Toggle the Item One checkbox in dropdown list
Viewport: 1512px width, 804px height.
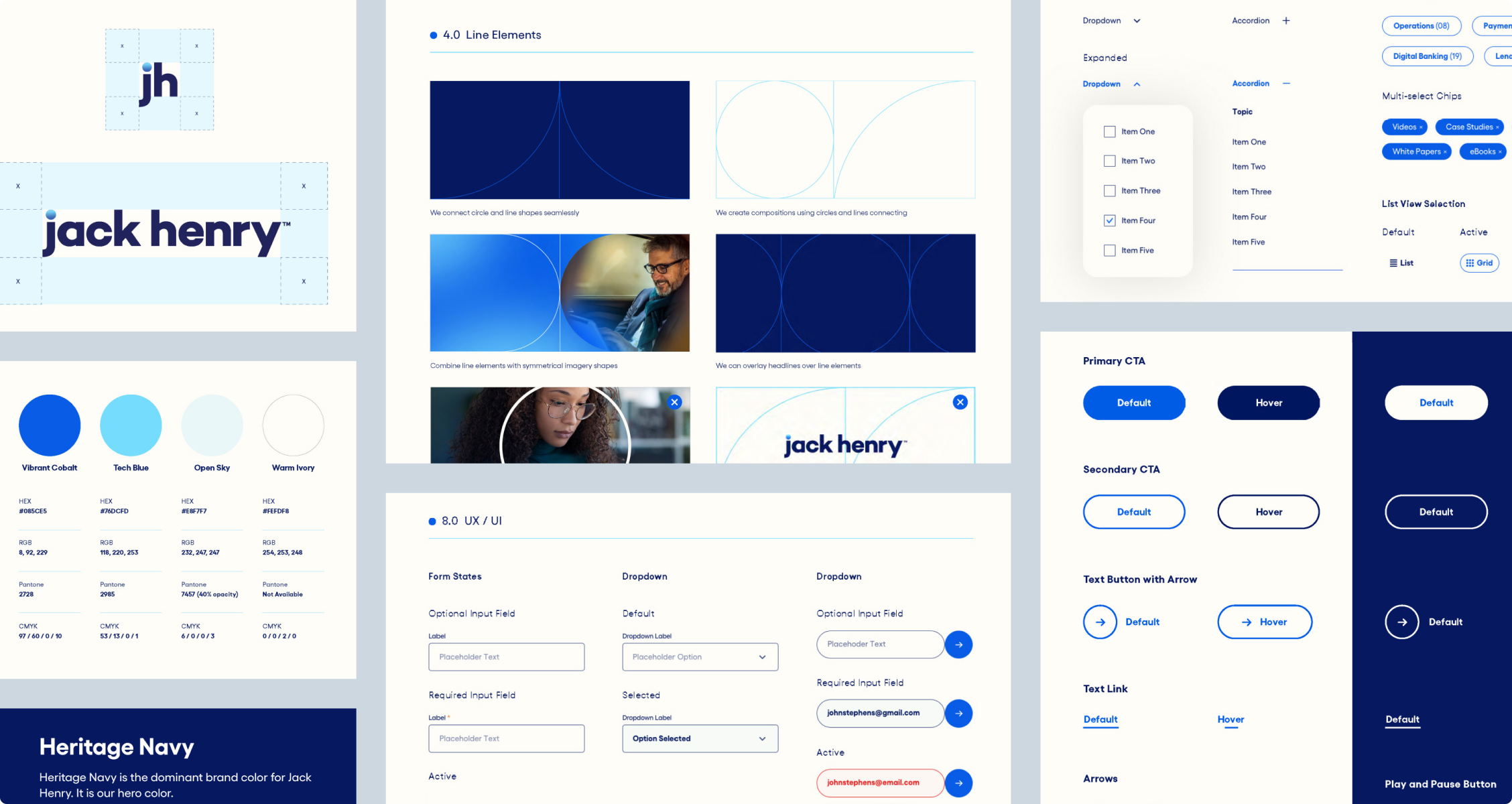(x=1107, y=130)
